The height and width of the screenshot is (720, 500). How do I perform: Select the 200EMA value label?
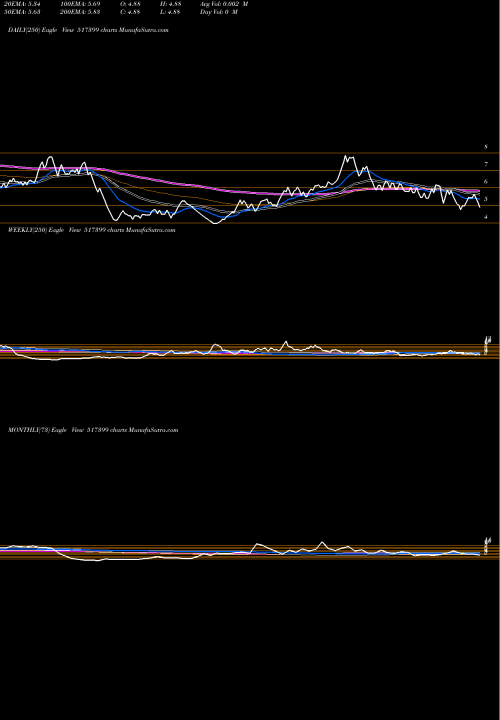[x=80, y=11]
